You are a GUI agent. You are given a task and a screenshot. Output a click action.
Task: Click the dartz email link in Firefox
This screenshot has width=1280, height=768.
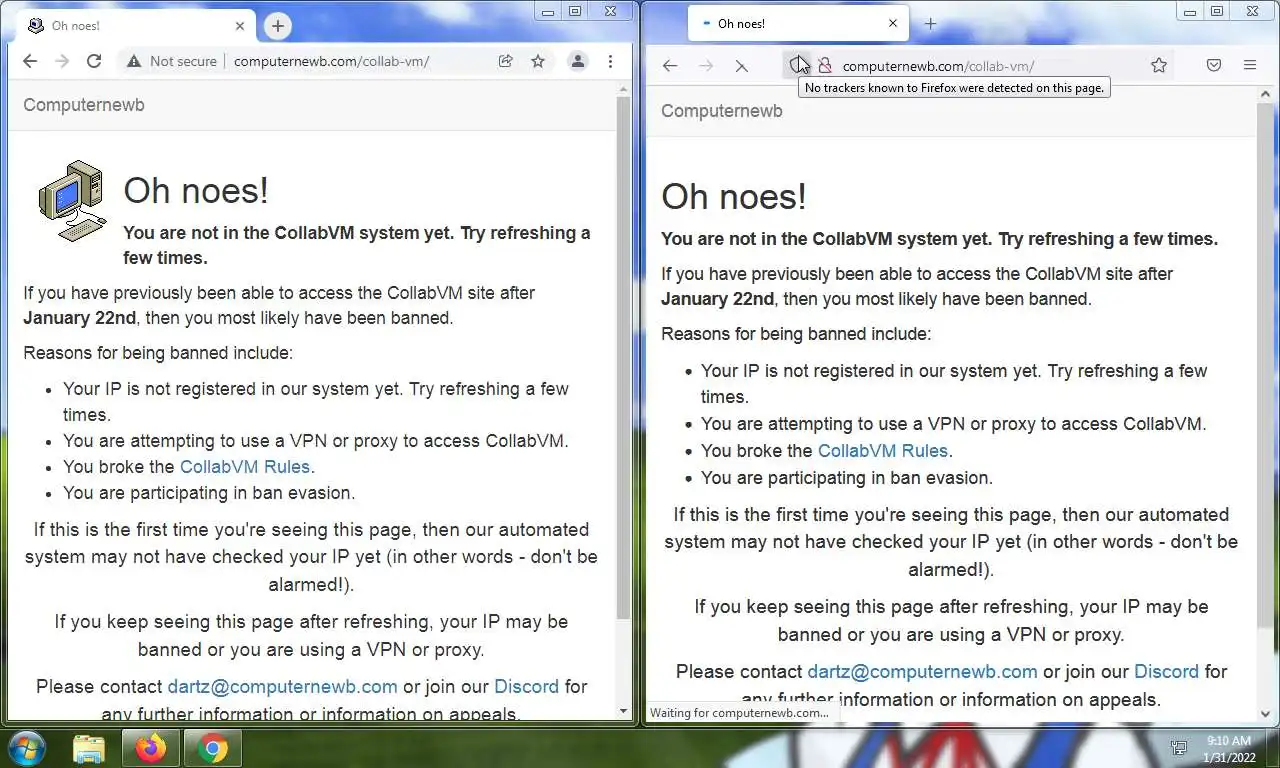point(922,672)
